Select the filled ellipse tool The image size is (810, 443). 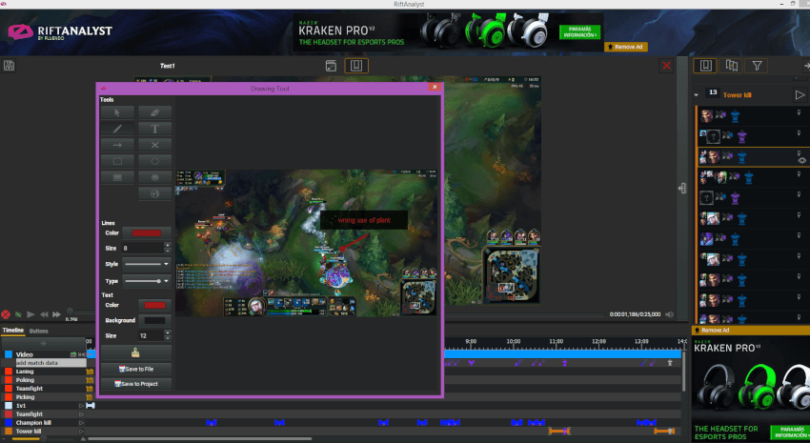point(154,177)
